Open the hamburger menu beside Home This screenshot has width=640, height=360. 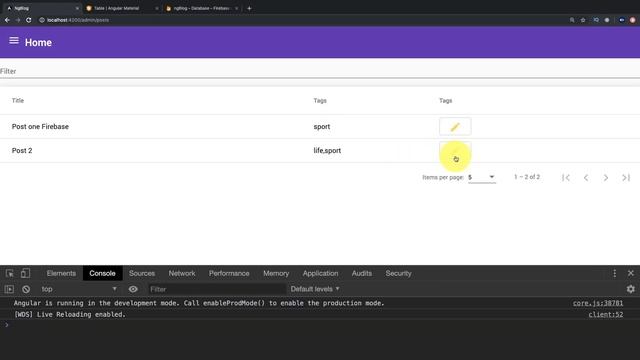click(x=14, y=40)
